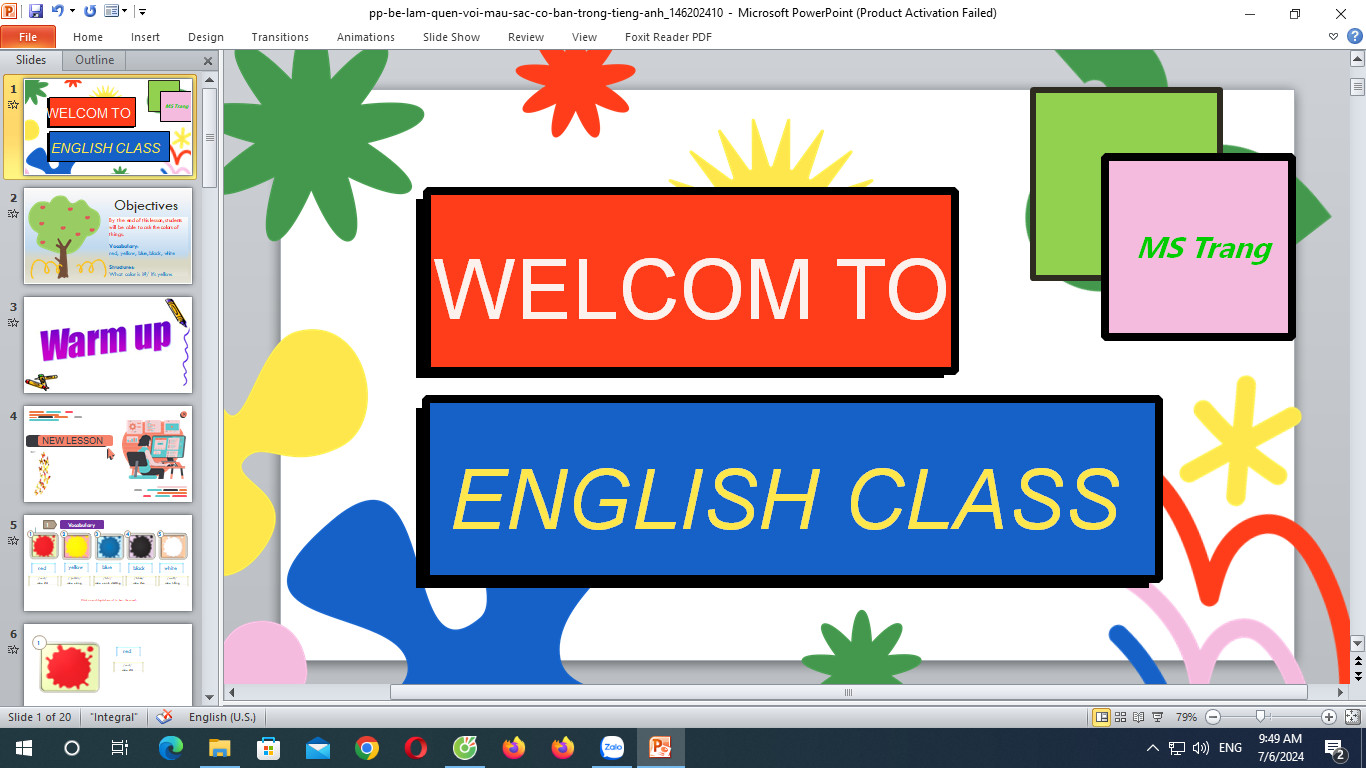
Task: Expand Customize Quick Access Toolbar menu
Action: [x=142, y=12]
